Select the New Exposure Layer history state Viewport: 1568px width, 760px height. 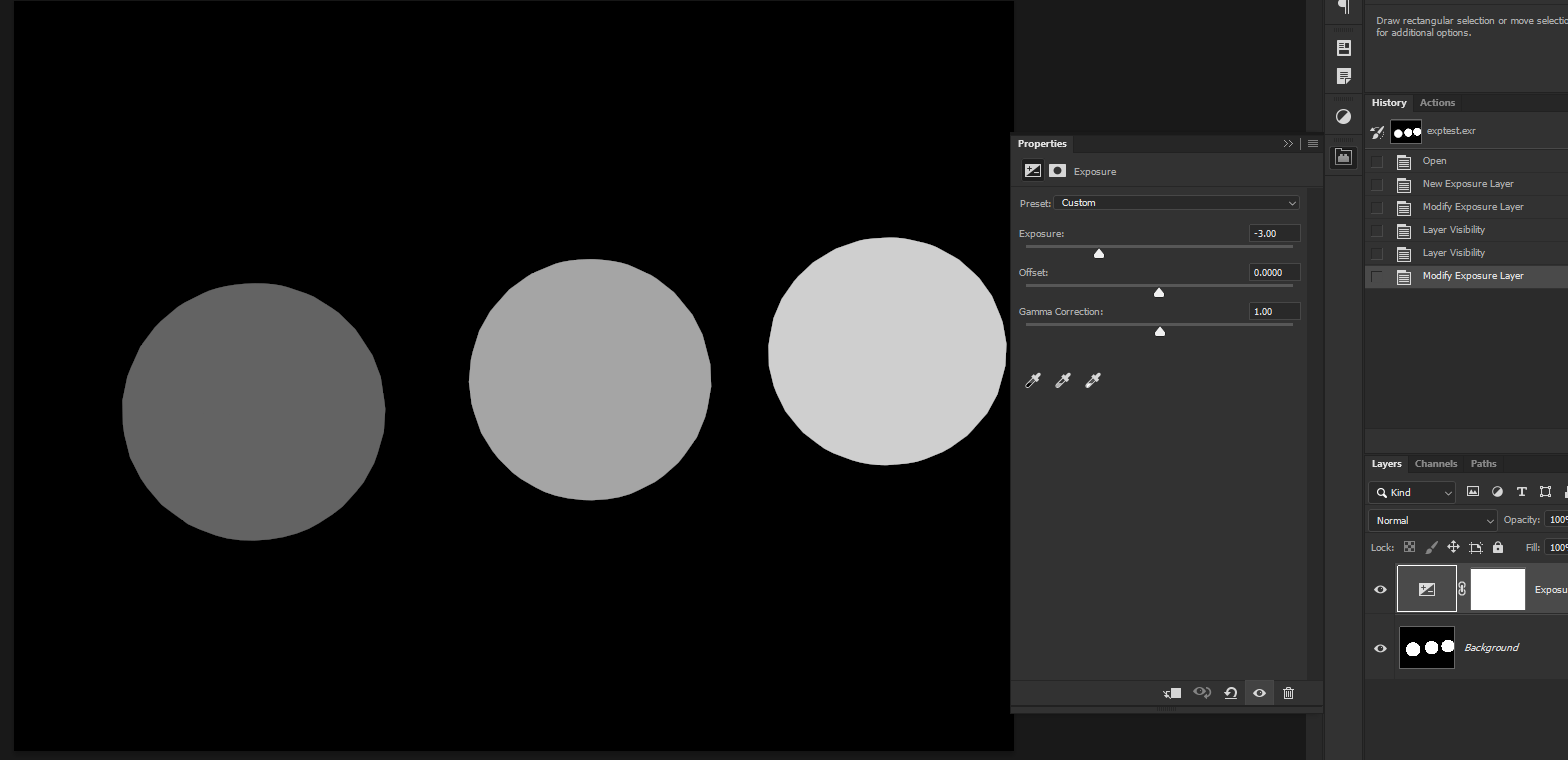1467,184
